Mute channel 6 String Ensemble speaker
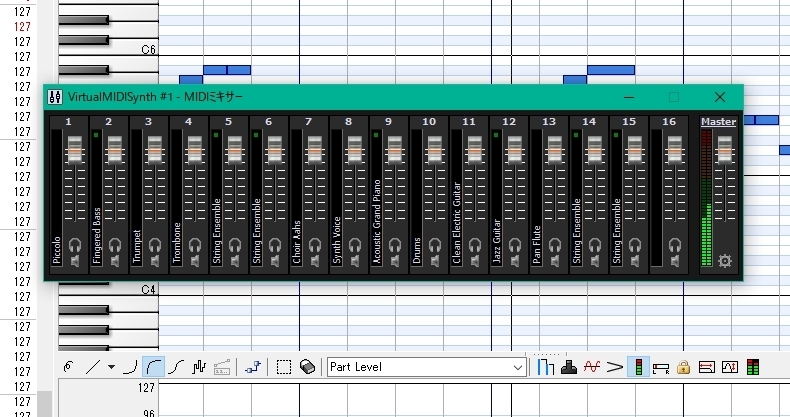This screenshot has height=417, width=790. [275, 261]
